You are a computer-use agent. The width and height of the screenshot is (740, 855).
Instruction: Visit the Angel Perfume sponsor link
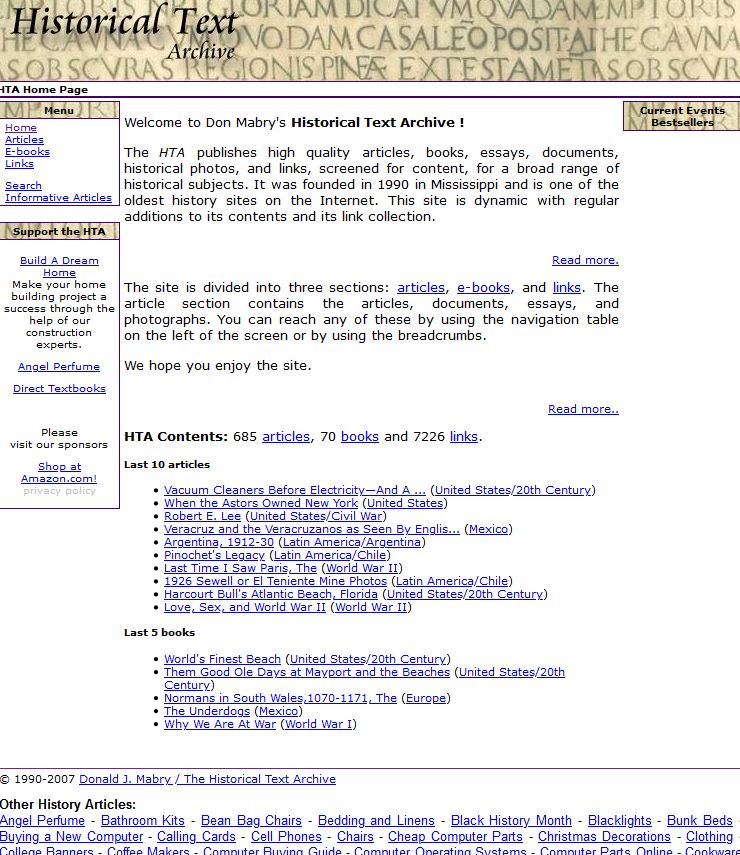click(x=59, y=367)
